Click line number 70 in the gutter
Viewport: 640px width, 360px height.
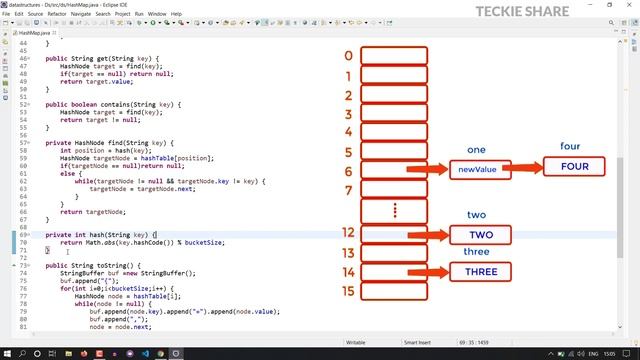[x=23, y=242]
